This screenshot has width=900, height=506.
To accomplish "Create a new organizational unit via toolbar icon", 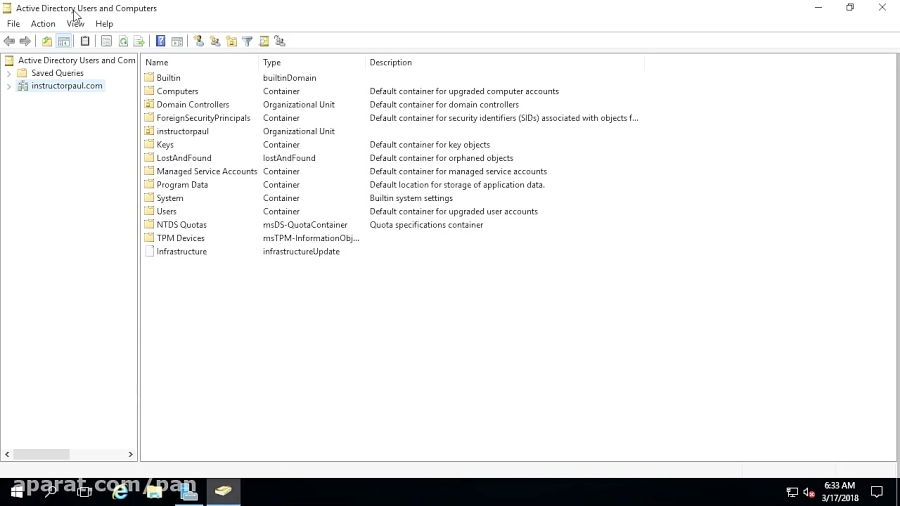I will 231,41.
